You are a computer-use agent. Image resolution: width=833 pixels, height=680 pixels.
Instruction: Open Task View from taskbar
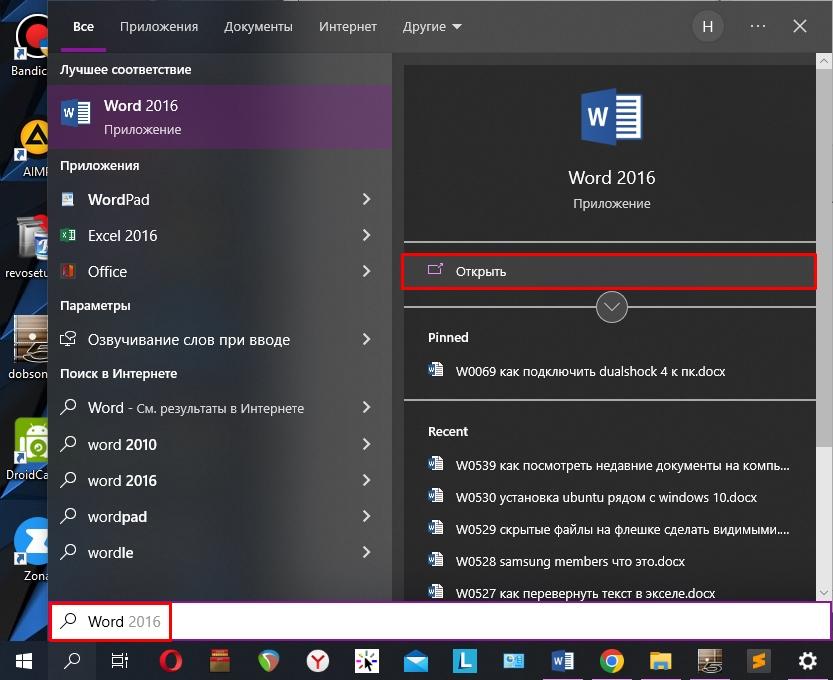coord(120,661)
